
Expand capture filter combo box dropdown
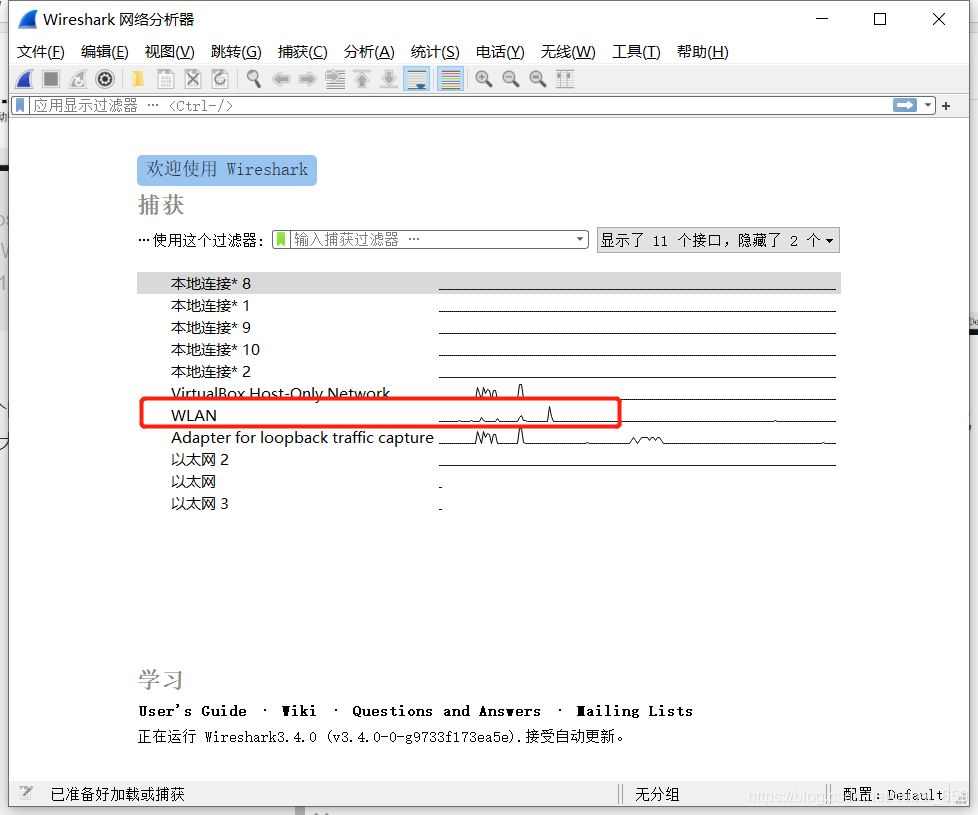[x=580, y=239]
